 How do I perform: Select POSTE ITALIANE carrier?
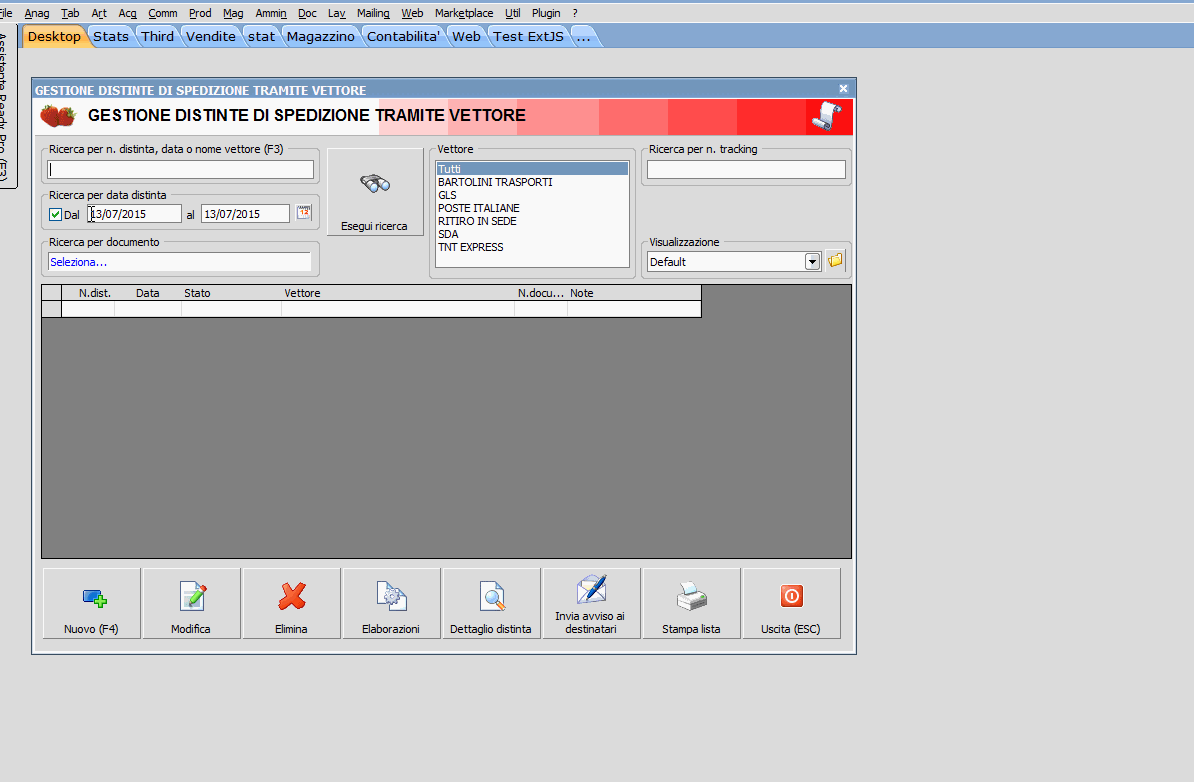(x=532, y=208)
